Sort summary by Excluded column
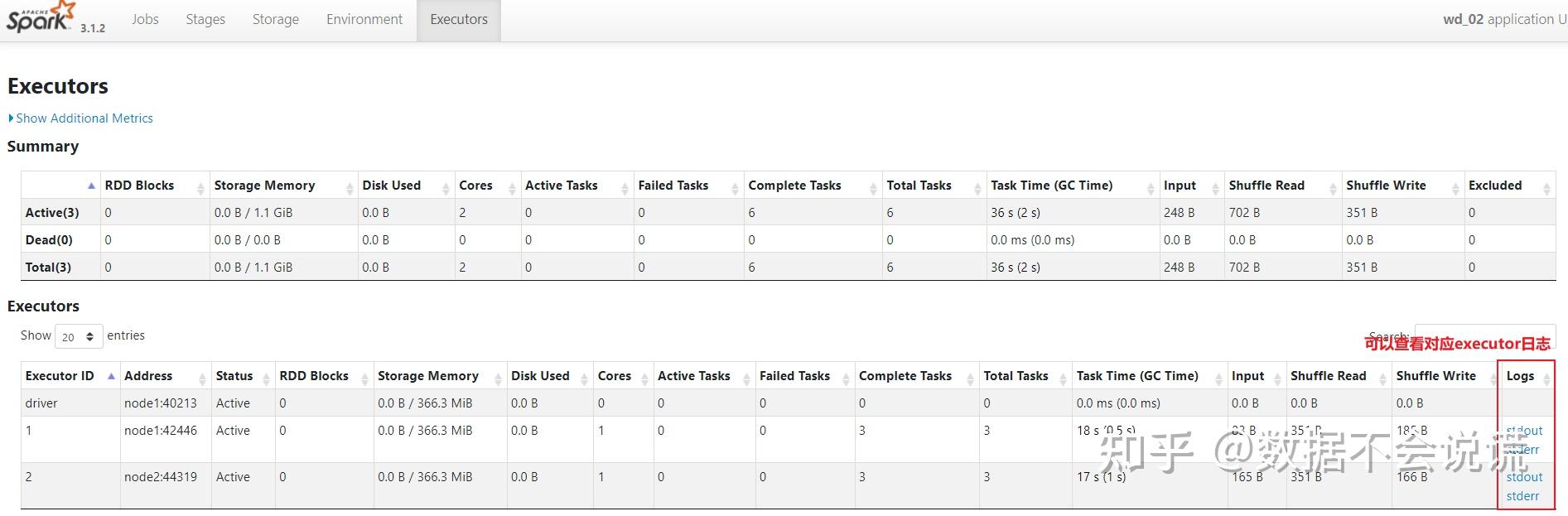This screenshot has height=516, width=1568. (1494, 186)
